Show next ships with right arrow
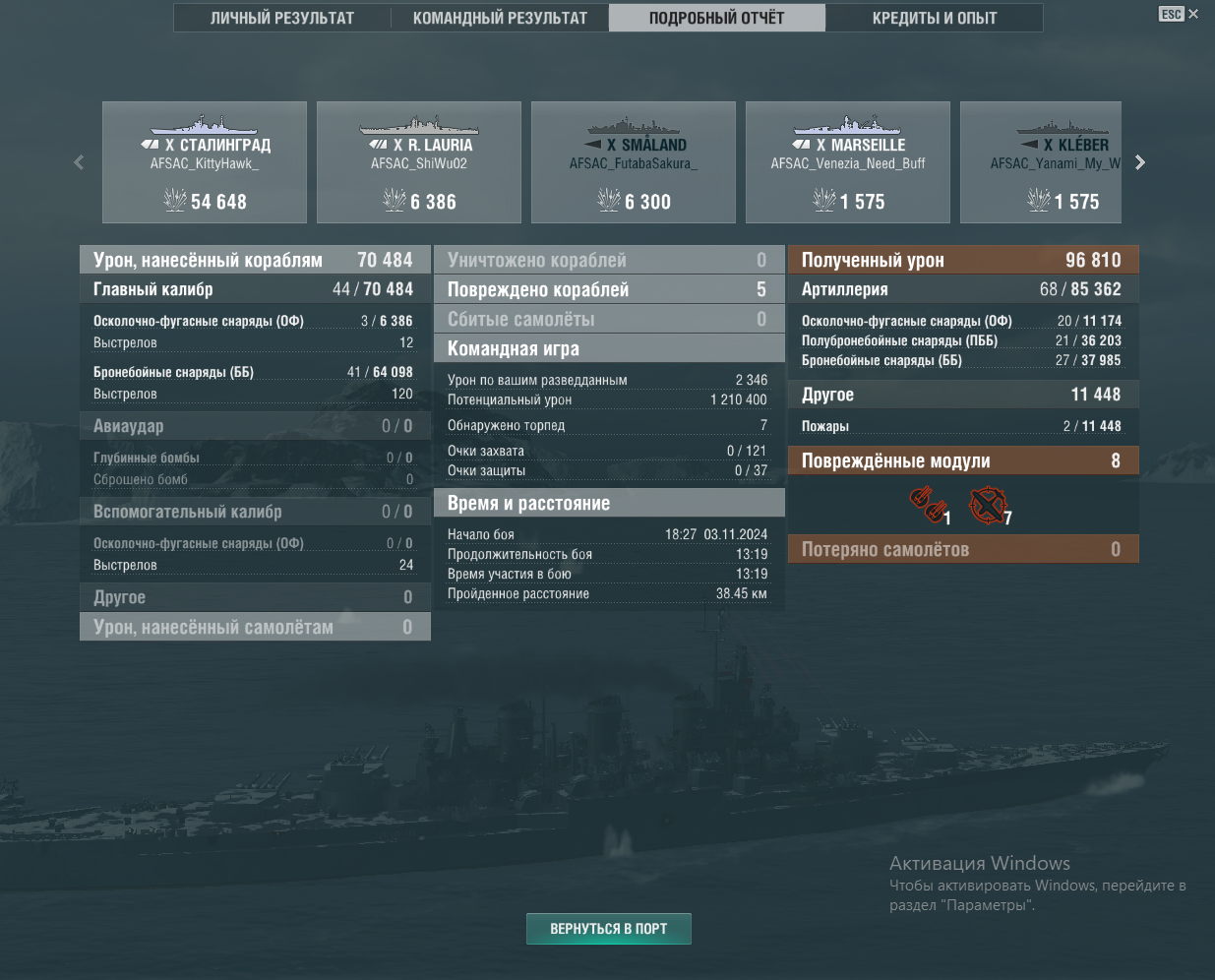The image size is (1215, 980). 1140,162
